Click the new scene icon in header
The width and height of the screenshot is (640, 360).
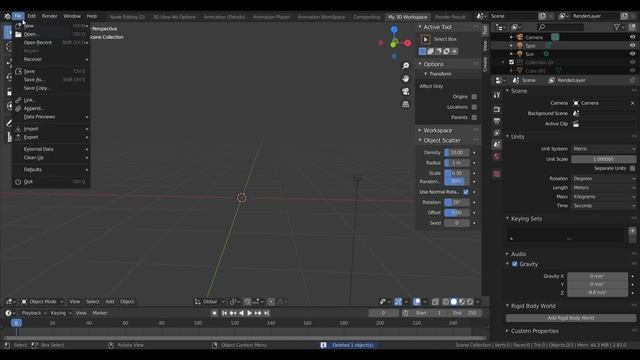[542, 16]
